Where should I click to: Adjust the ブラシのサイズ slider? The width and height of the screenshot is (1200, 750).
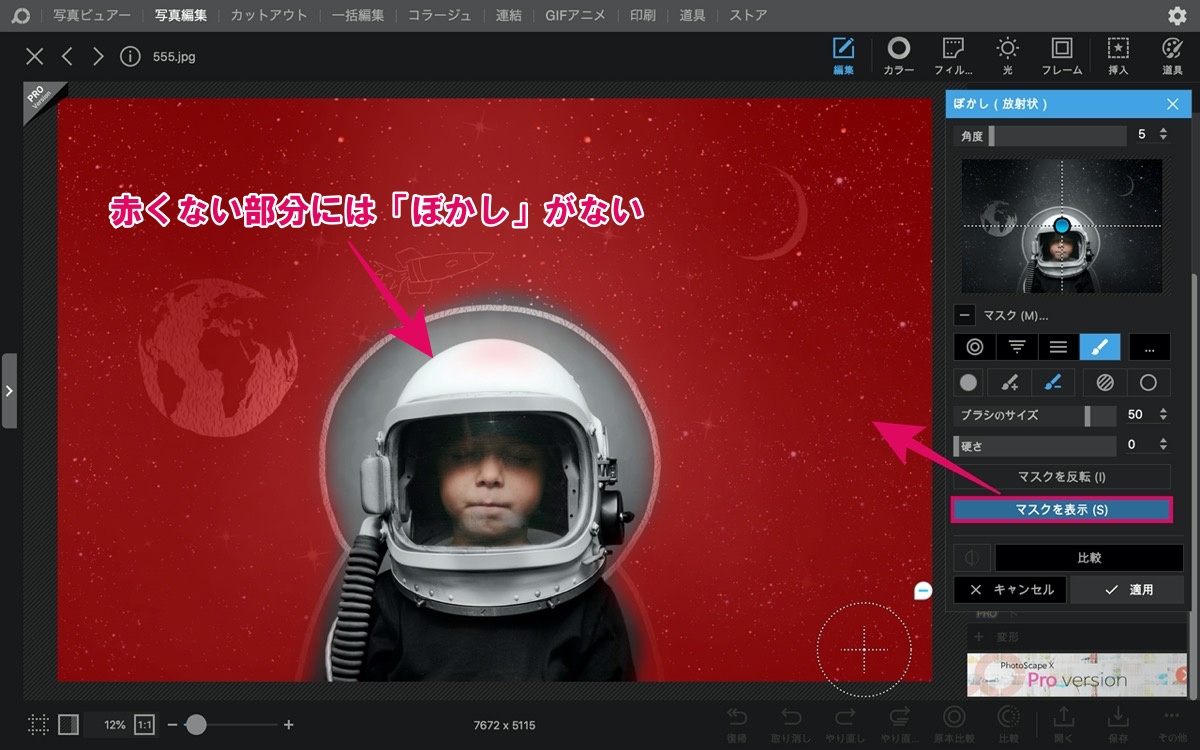[1036, 414]
